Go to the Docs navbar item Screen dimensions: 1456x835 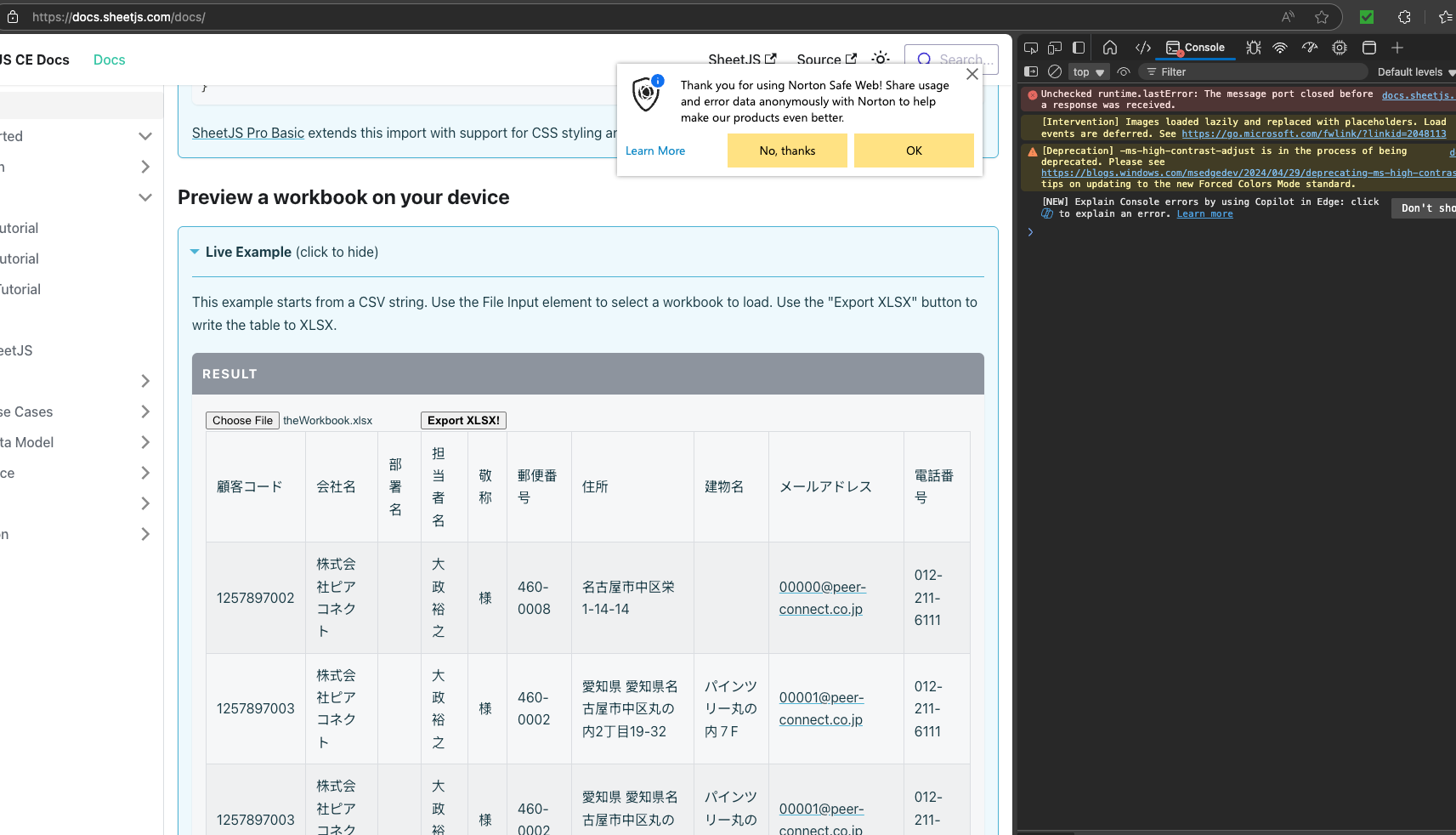pos(109,60)
